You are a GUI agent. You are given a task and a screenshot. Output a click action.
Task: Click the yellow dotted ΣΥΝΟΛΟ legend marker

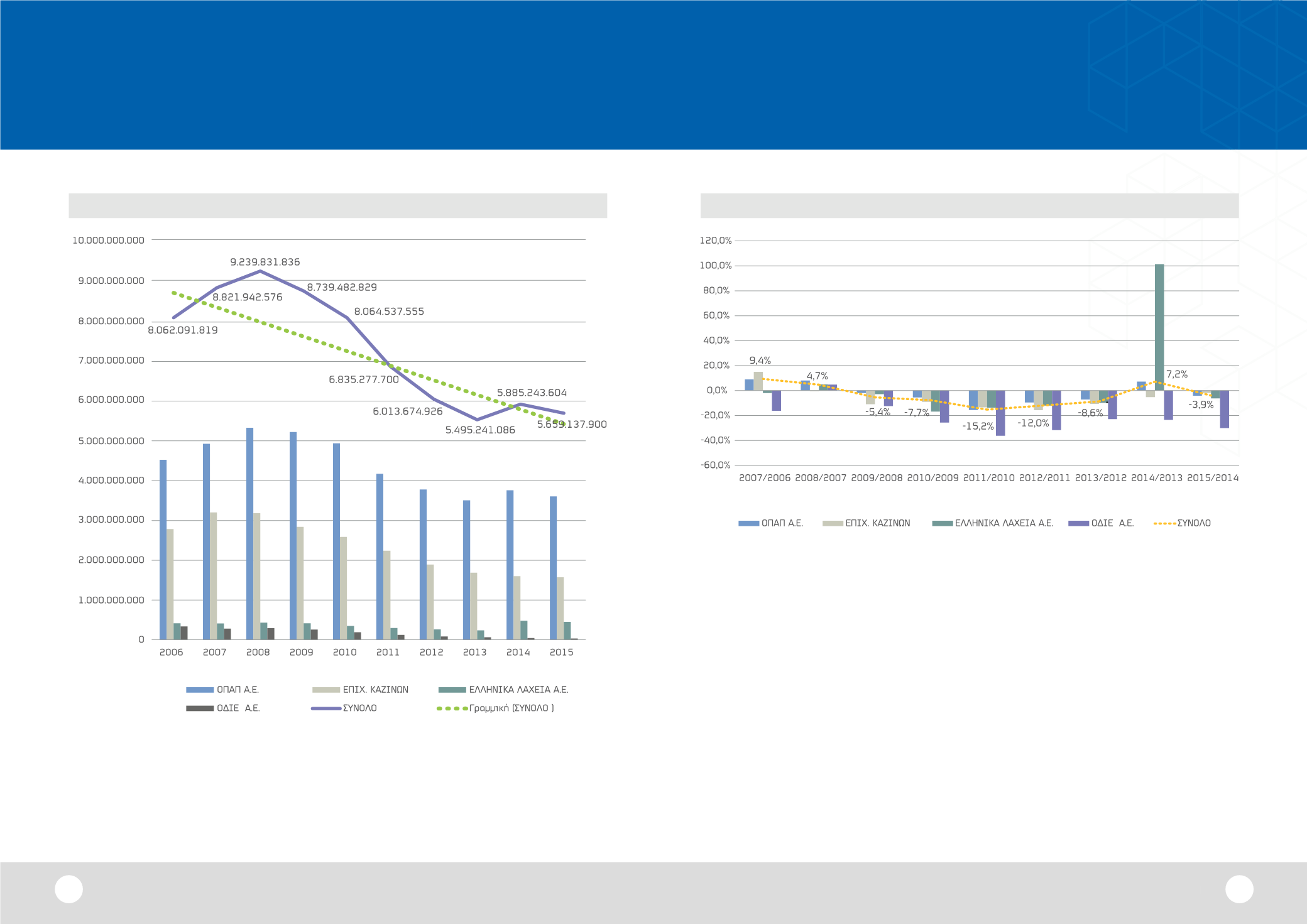(x=1165, y=523)
